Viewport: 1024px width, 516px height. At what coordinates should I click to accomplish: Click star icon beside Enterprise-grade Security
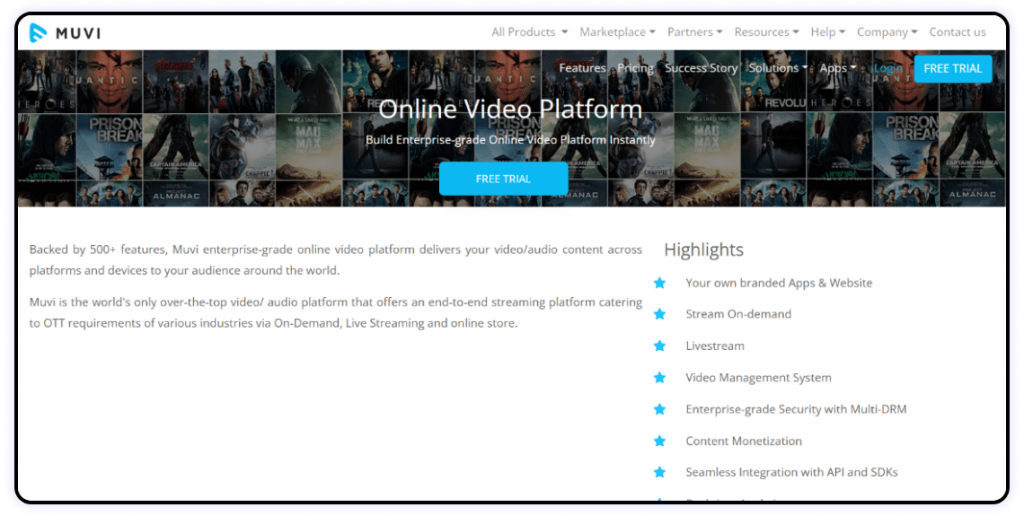click(660, 410)
